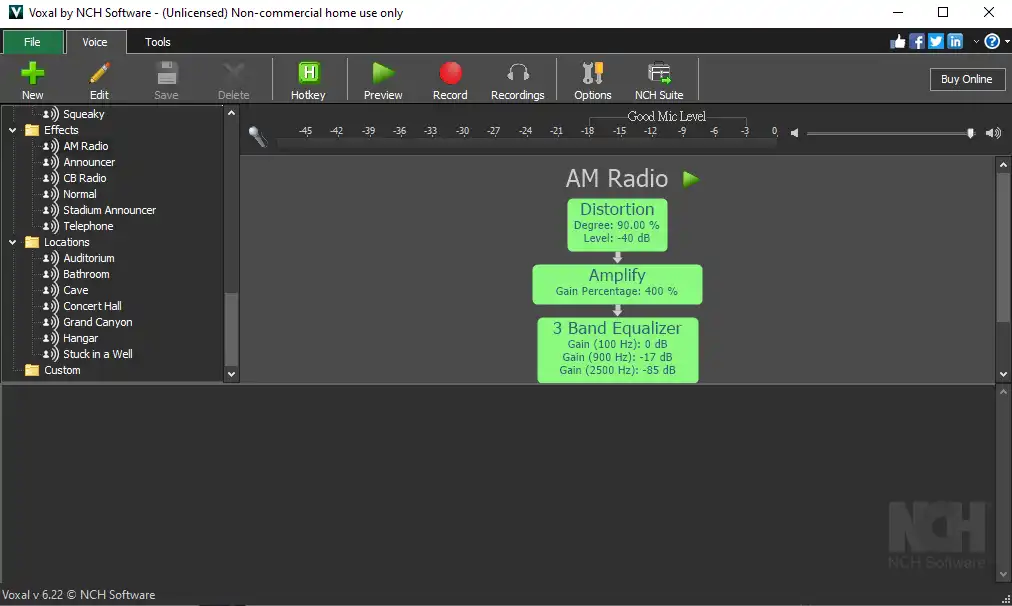Open the help menu dropdown arrow
Image resolution: width=1012 pixels, height=606 pixels.
click(1007, 42)
